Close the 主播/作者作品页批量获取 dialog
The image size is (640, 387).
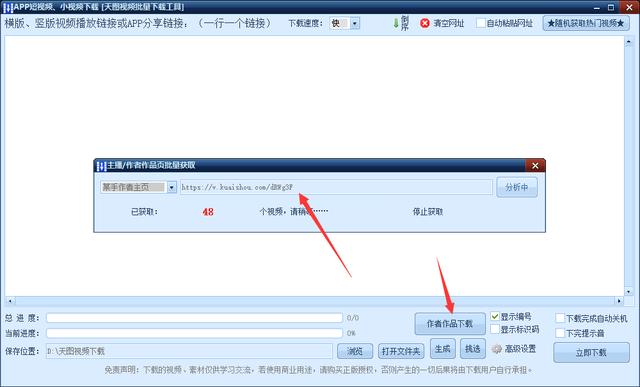[x=535, y=165]
